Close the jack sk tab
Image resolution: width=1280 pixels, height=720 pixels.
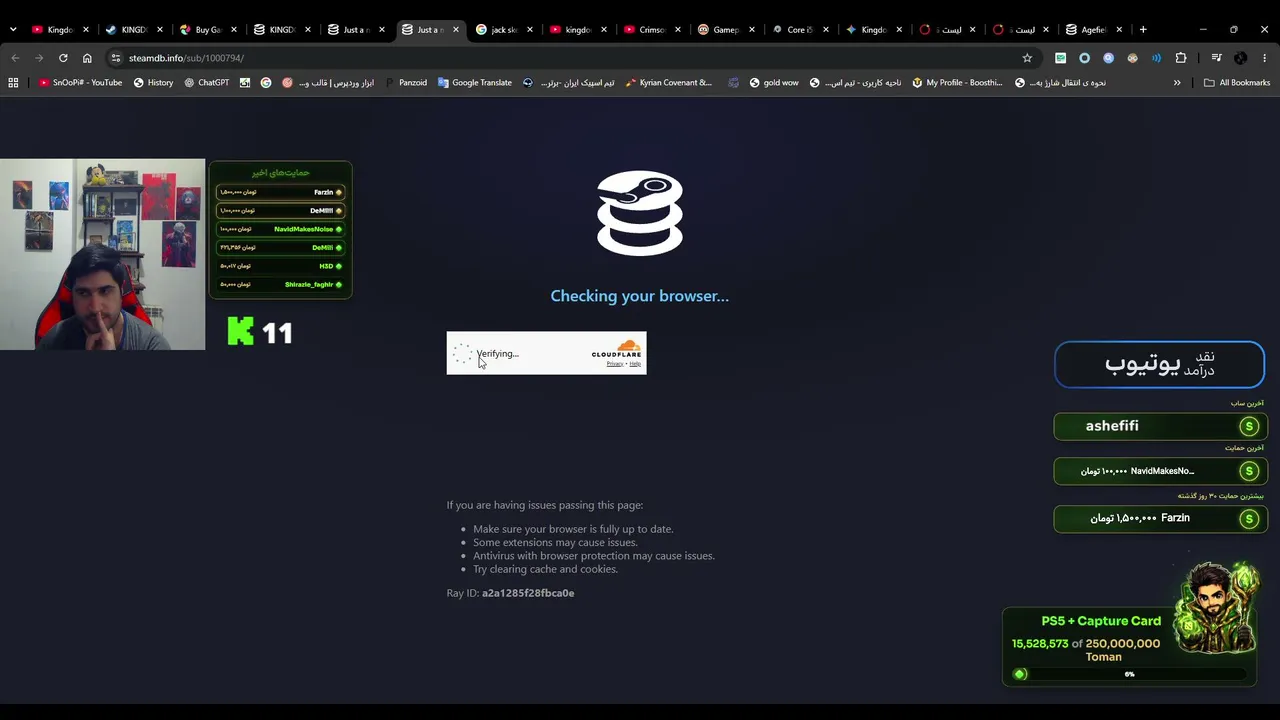530,30
